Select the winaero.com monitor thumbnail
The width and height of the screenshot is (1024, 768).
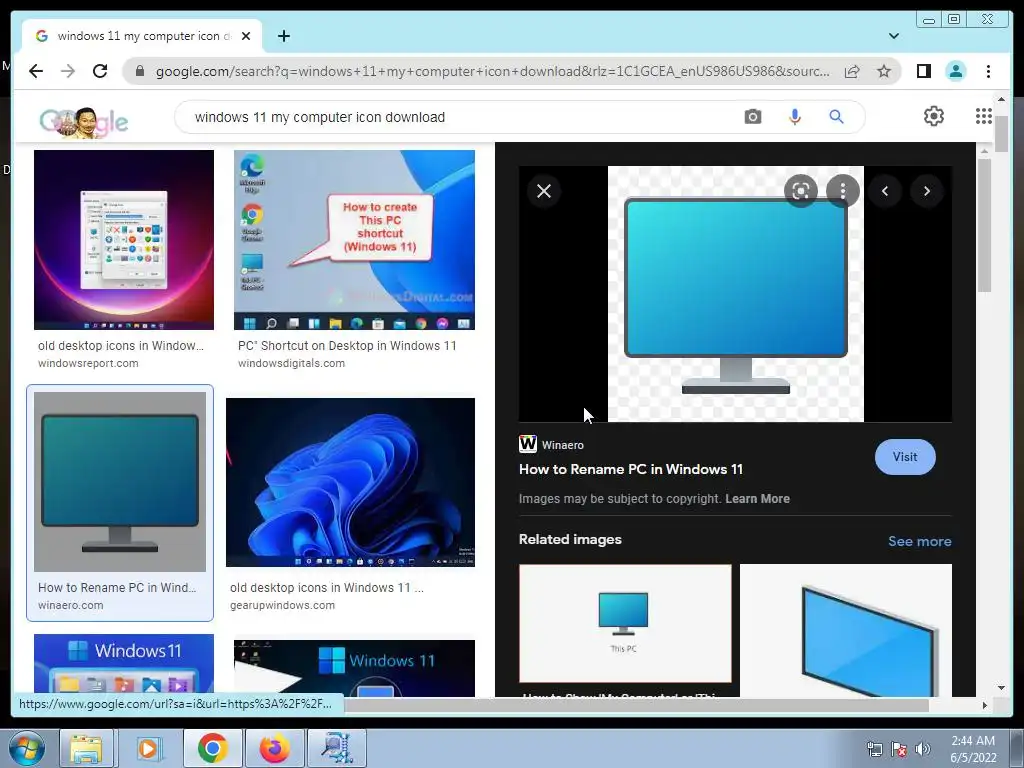[x=120, y=482]
